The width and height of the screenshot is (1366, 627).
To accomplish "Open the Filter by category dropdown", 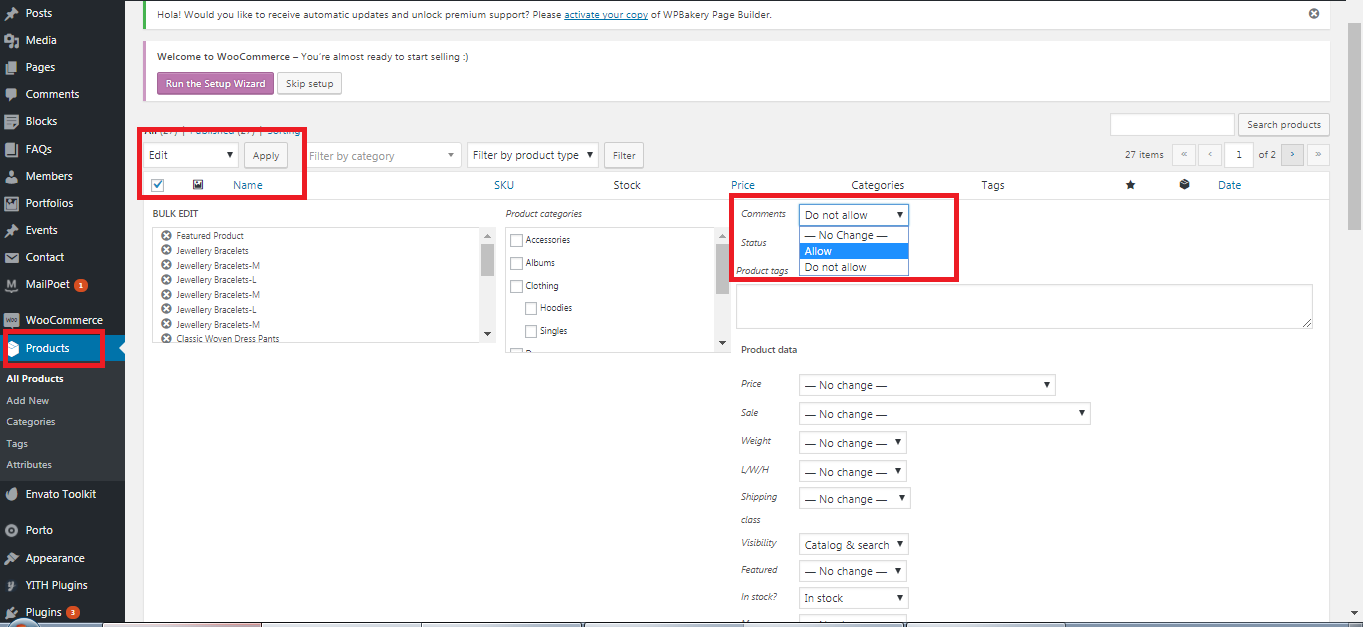I will [382, 155].
